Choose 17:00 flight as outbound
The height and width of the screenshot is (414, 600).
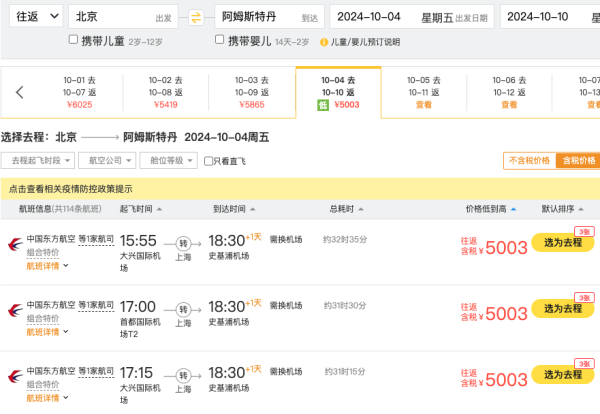tap(563, 309)
